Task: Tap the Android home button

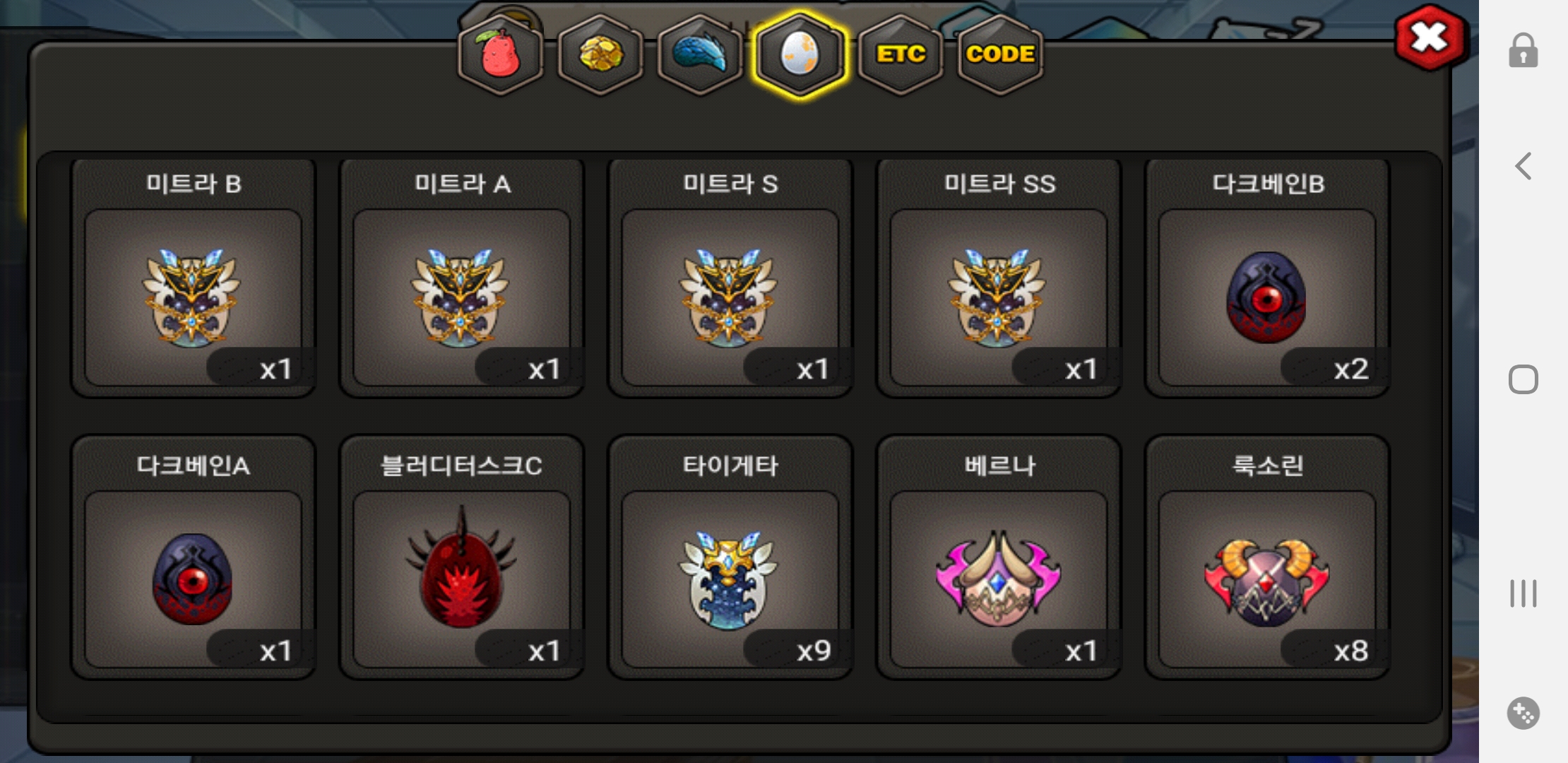Action: point(1524,380)
